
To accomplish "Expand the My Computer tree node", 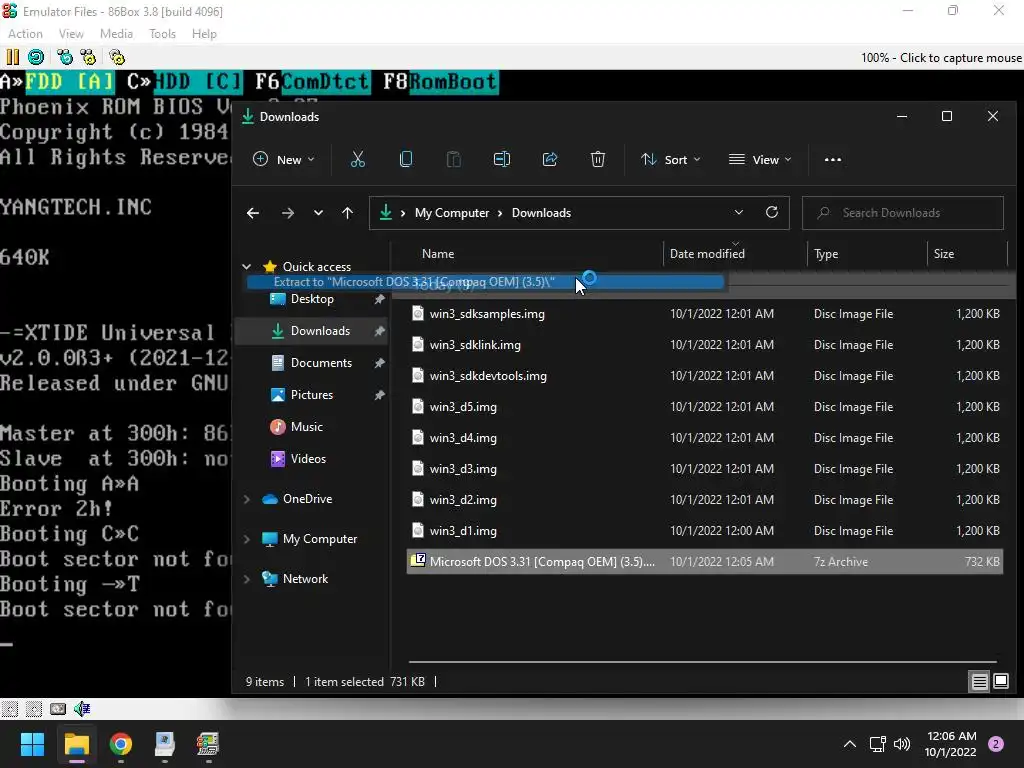I will tap(246, 539).
